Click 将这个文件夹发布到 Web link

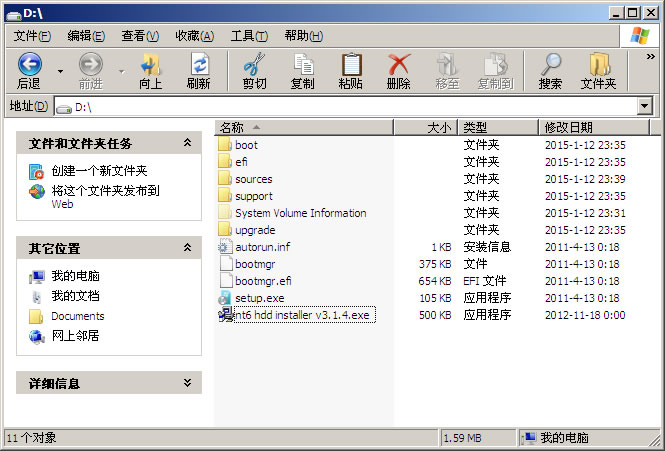(x=105, y=197)
